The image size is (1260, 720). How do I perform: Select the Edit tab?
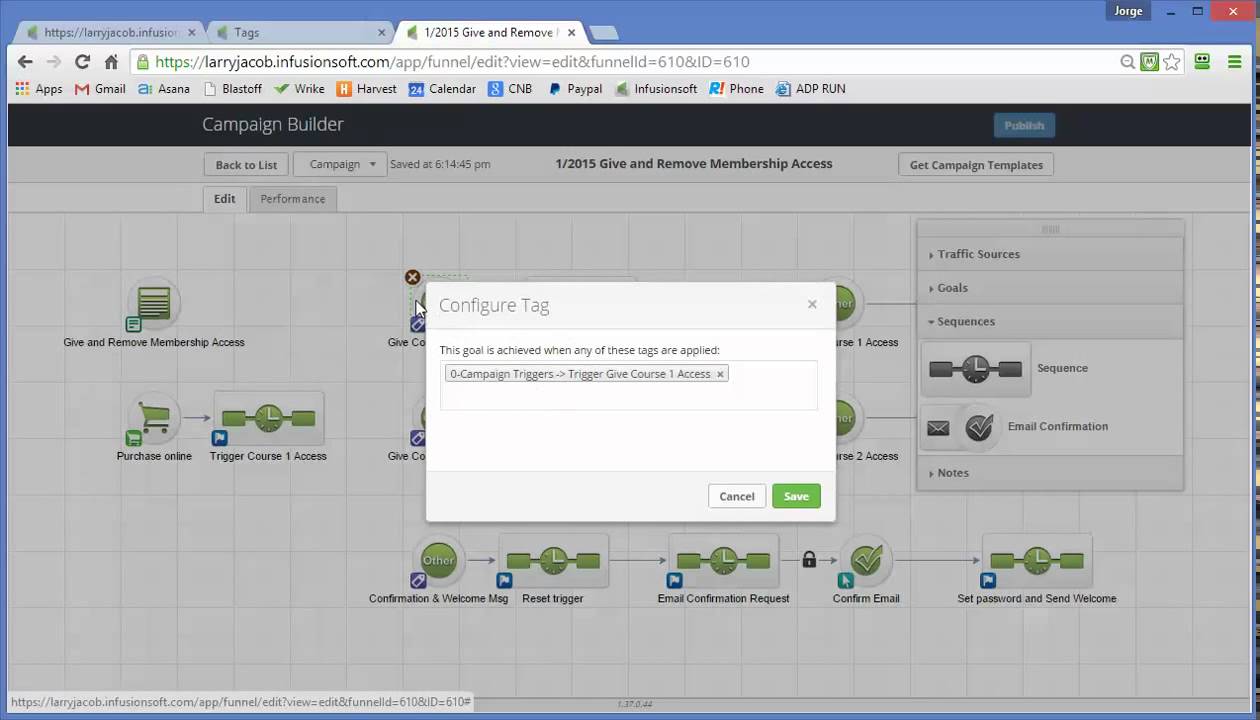(x=224, y=199)
